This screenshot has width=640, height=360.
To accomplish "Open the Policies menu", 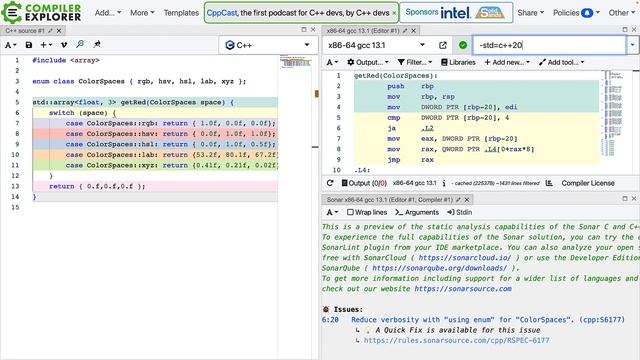I will pyautogui.click(x=566, y=13).
